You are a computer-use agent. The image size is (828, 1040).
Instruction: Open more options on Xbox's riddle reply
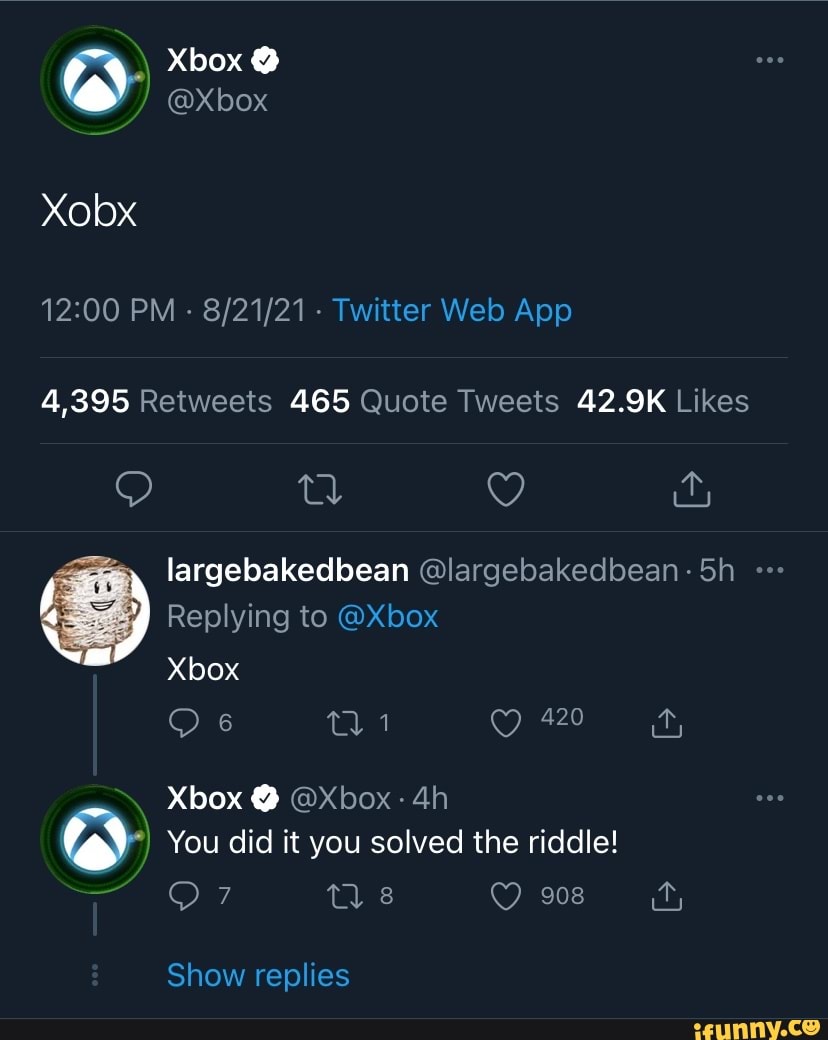tap(770, 798)
